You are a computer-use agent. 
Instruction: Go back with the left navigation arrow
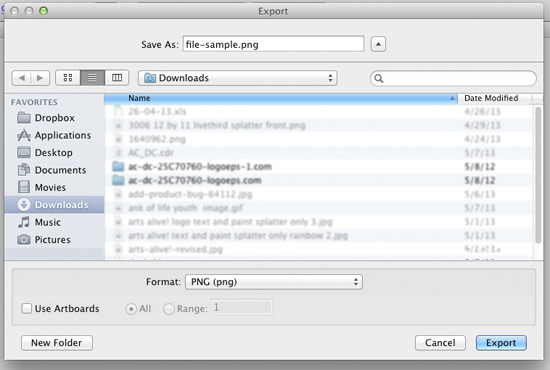tap(22, 78)
